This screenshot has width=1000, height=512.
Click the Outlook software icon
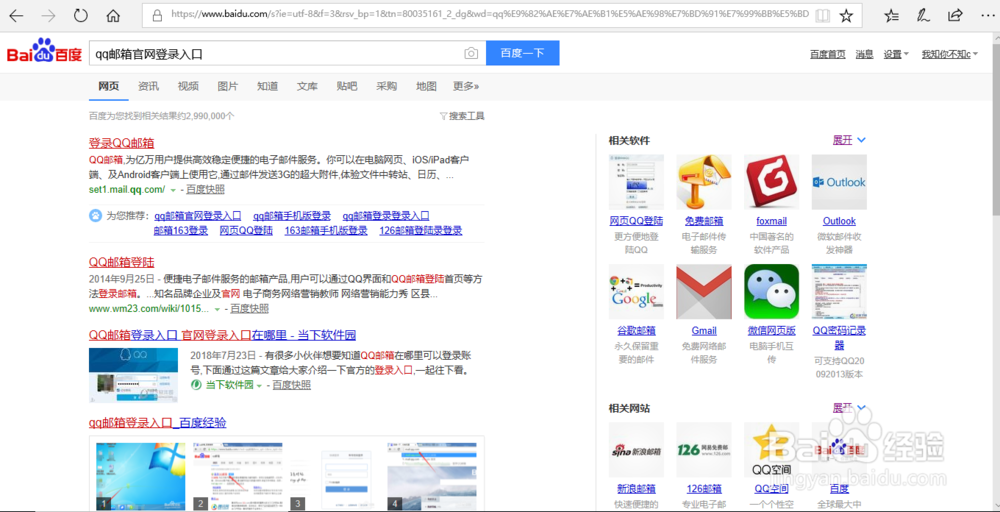click(x=839, y=182)
